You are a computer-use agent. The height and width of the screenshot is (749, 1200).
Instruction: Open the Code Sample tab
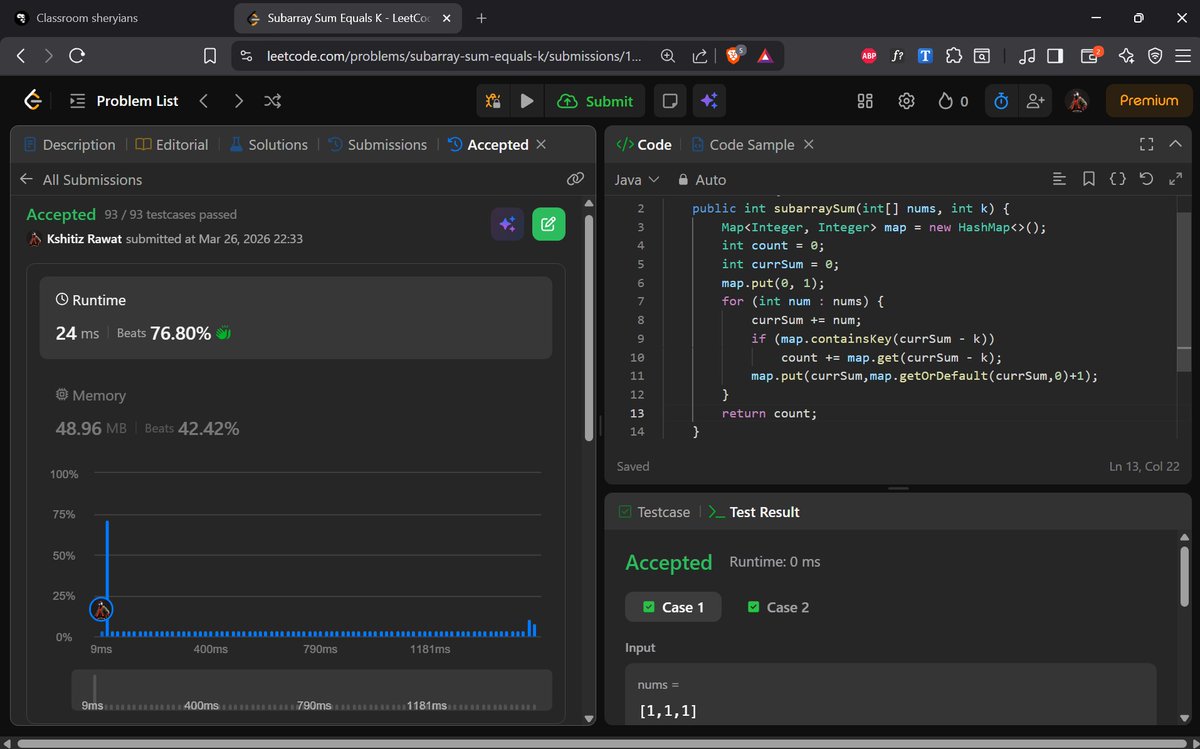point(742,144)
